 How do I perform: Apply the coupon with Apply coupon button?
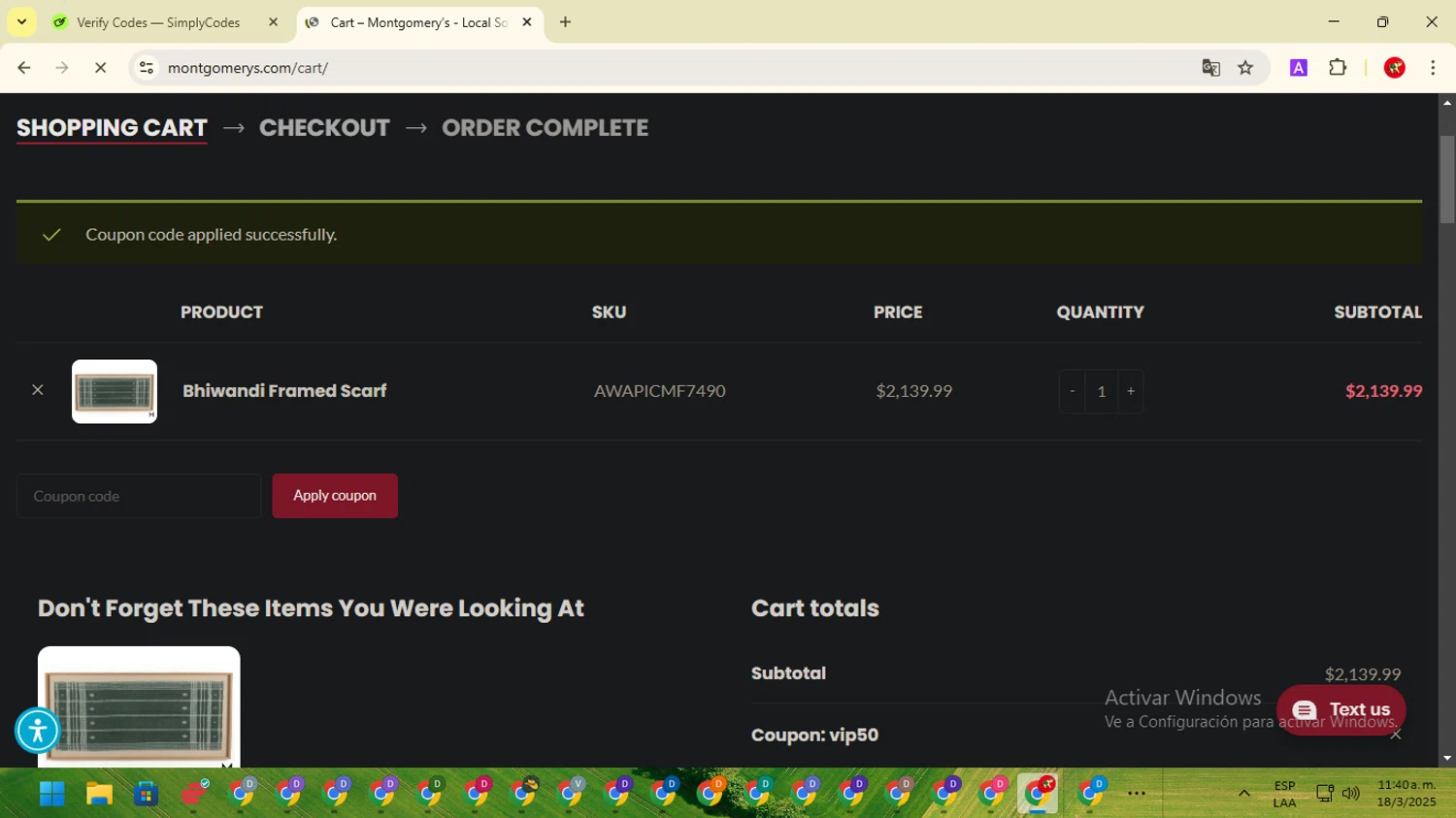[335, 496]
